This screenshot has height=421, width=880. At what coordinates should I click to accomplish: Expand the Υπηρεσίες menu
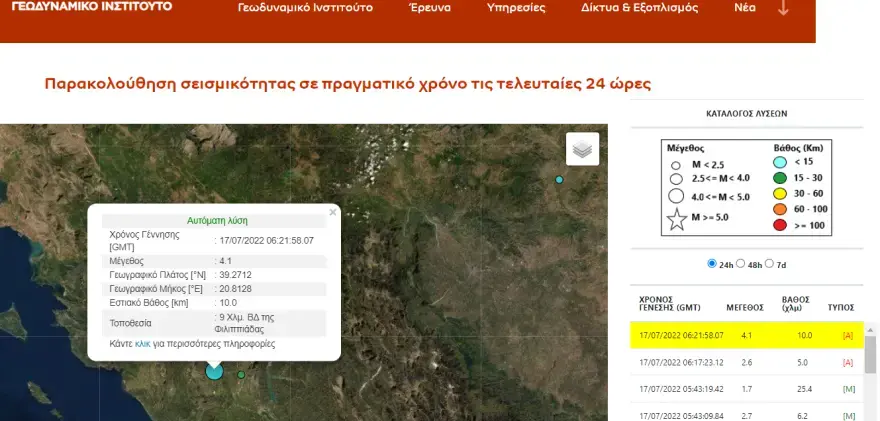515,8
